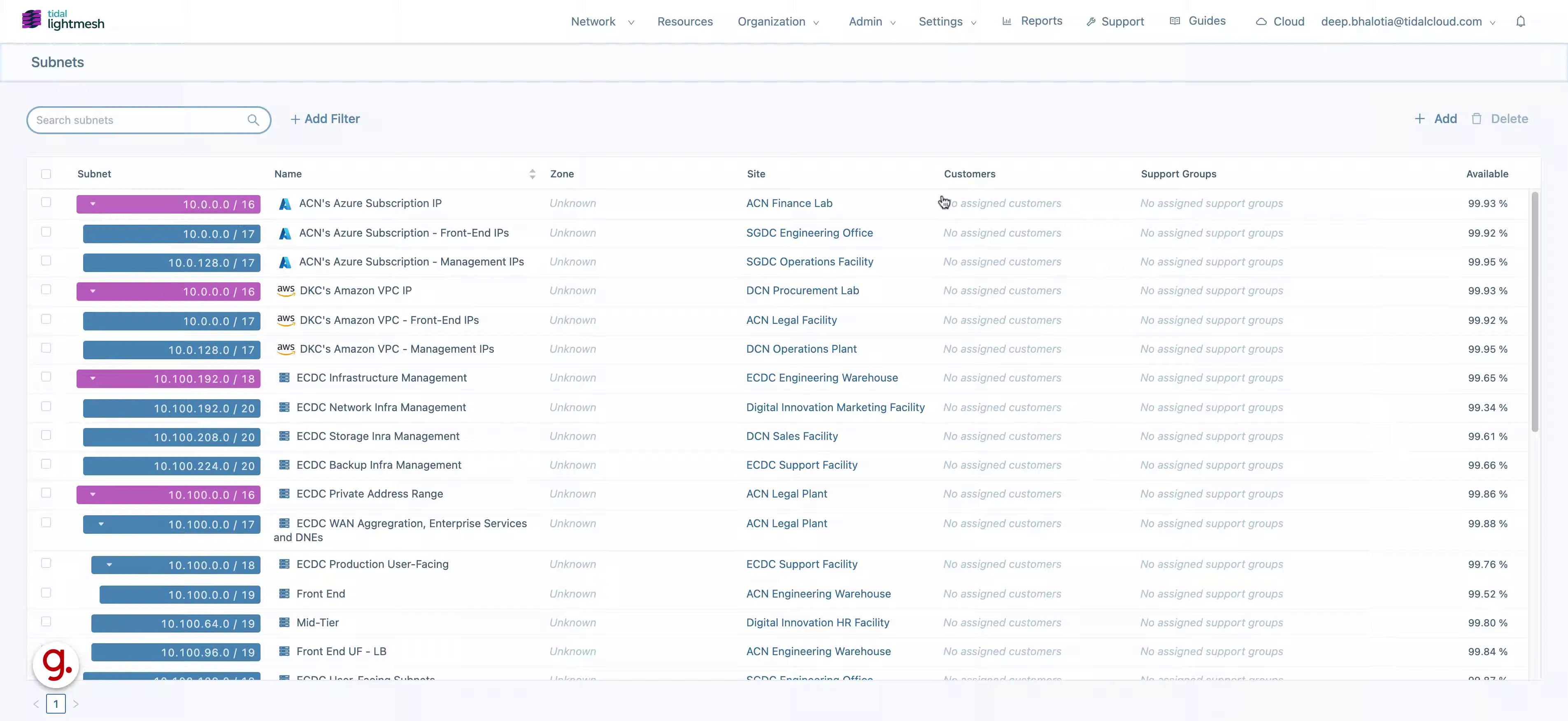Open the Resources menu item

tap(685, 22)
